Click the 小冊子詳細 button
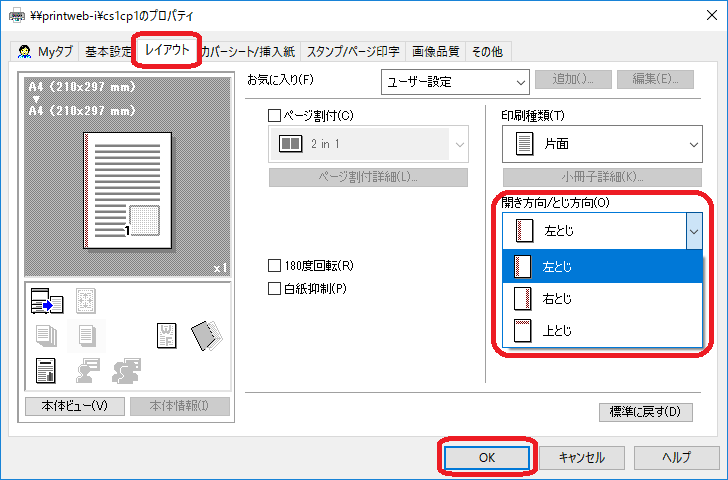 click(x=602, y=177)
